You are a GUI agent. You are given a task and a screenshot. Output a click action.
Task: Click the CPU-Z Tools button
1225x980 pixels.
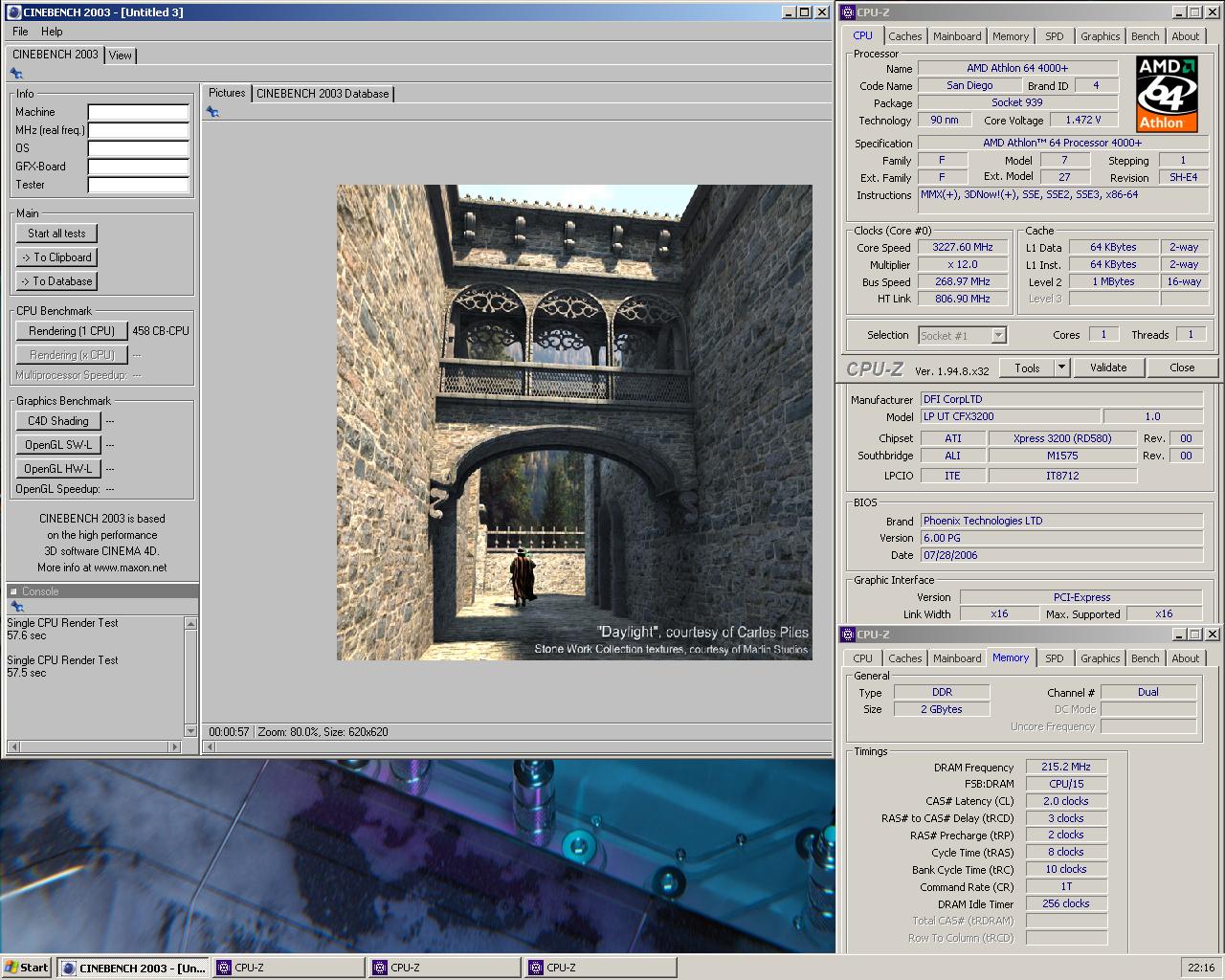[1027, 367]
